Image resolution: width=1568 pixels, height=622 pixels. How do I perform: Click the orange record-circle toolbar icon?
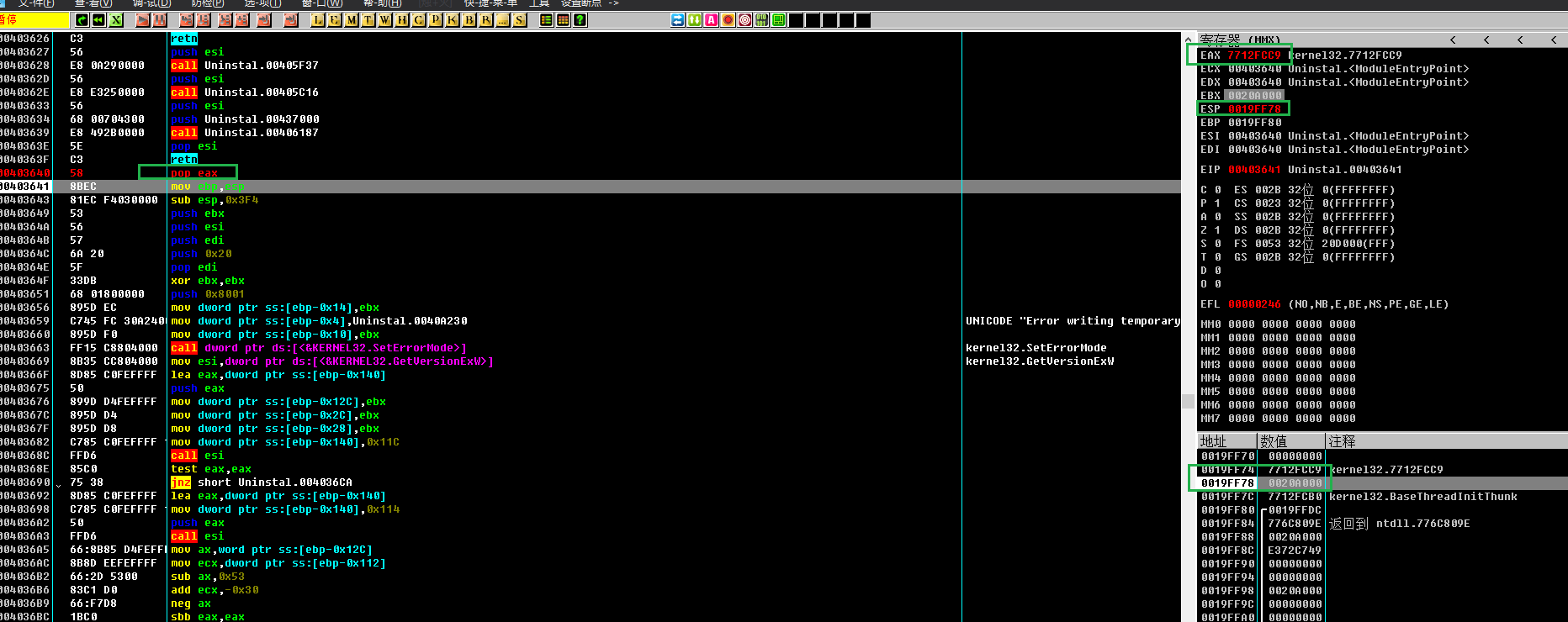(728, 20)
